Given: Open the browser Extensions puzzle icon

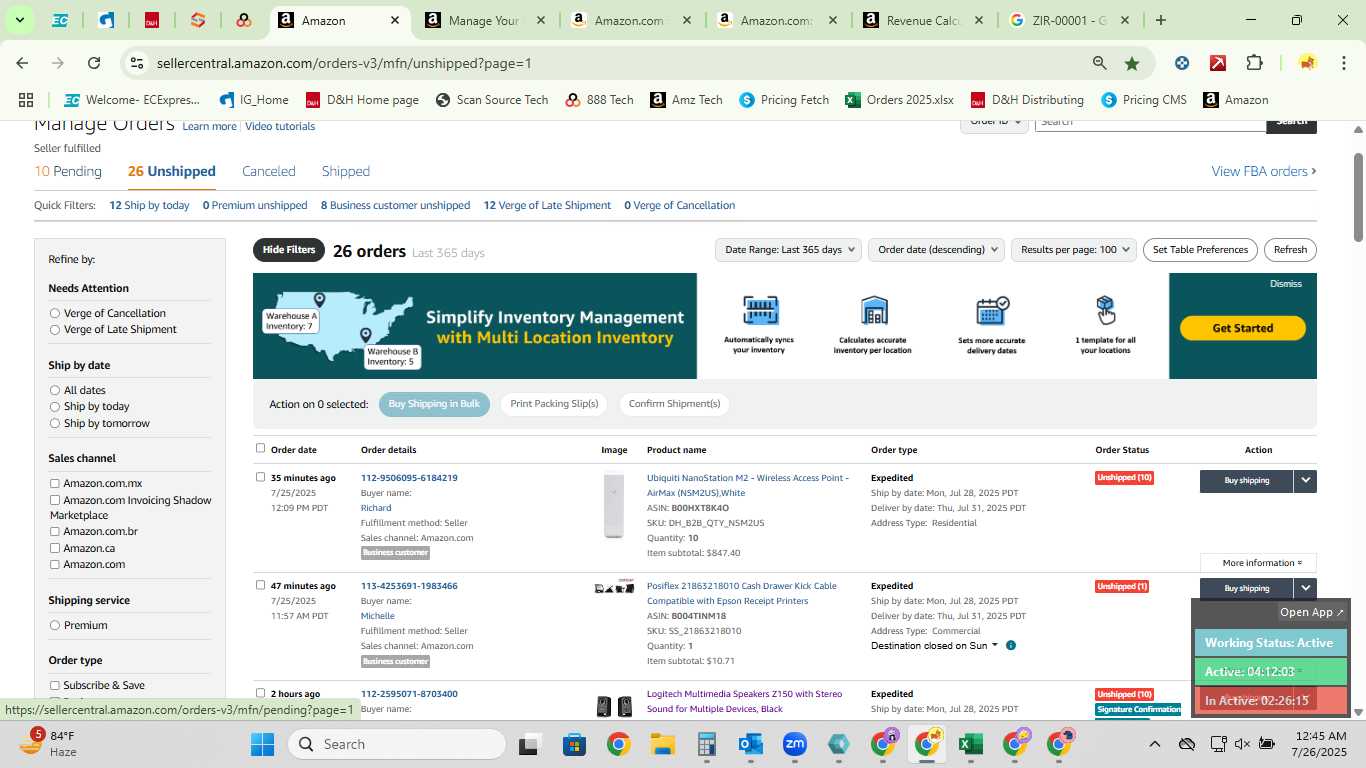Looking at the screenshot, I should coord(1254,63).
